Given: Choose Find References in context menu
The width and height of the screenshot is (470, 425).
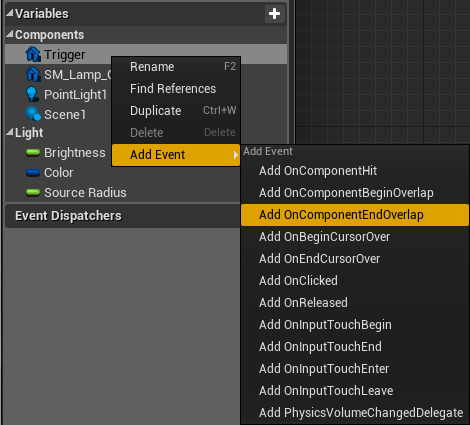Looking at the screenshot, I should 176,89.
